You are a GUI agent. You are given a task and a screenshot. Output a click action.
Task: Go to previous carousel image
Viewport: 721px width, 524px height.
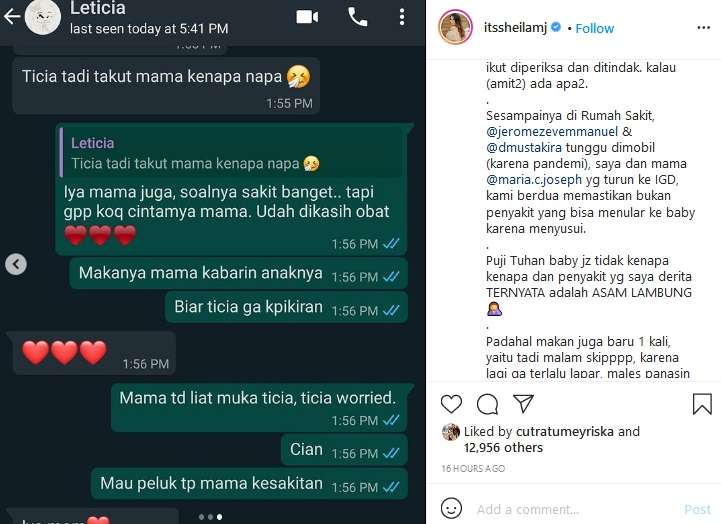click(16, 264)
